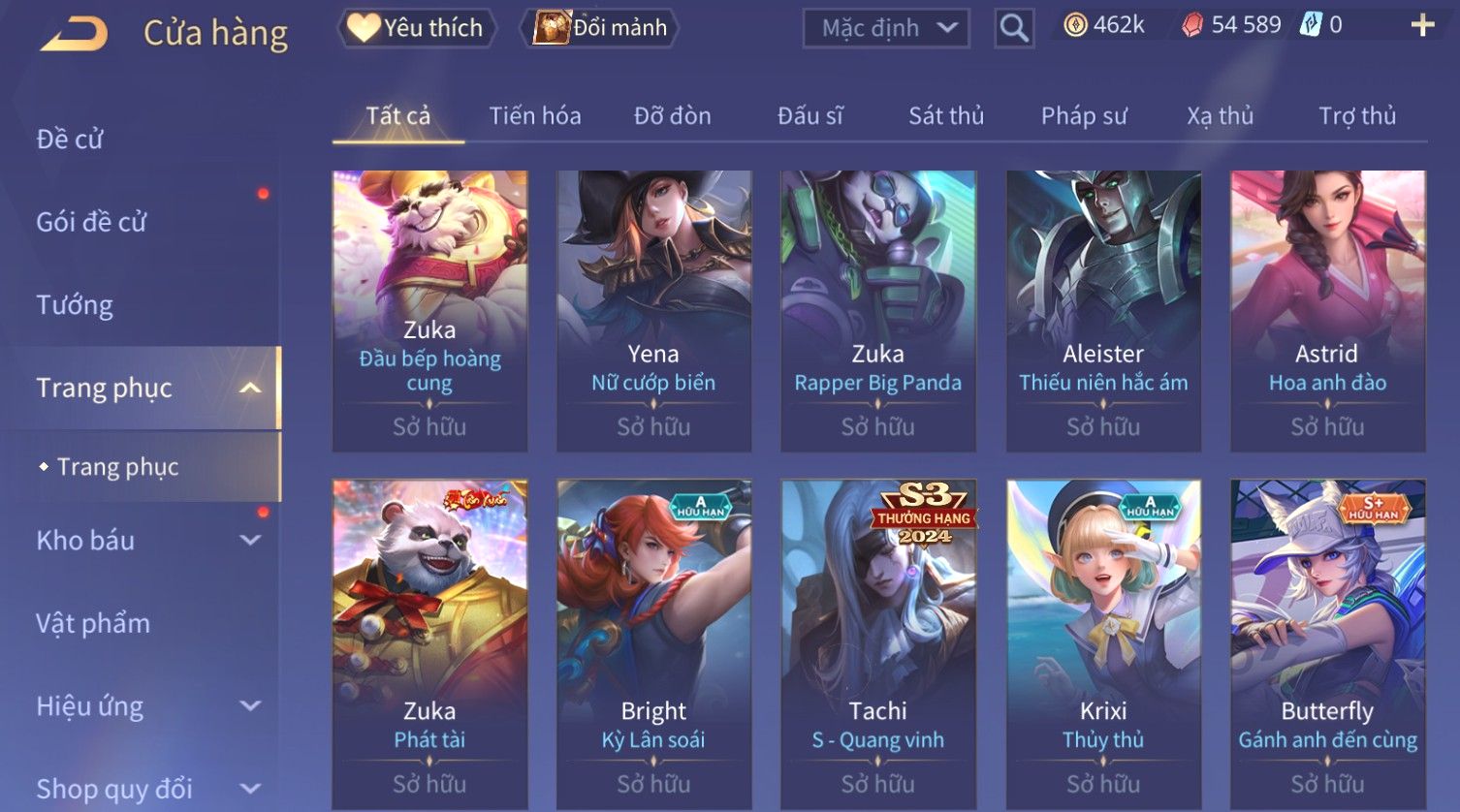
Task: Expand the Hiệu ứng sidebar section
Action: tap(250, 706)
